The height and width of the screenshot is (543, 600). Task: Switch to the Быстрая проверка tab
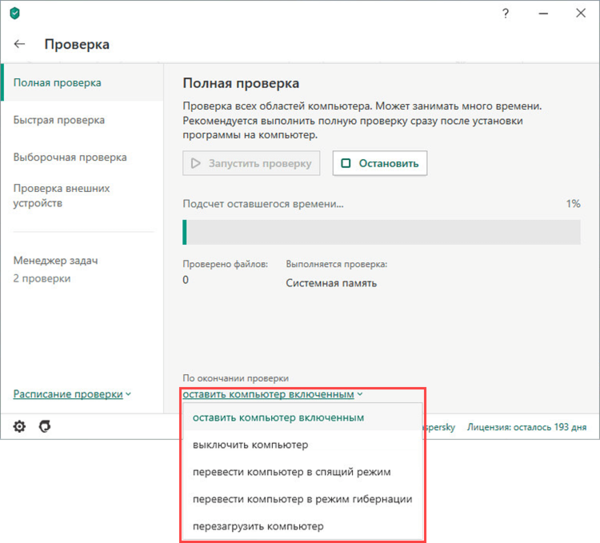pyautogui.click(x=59, y=120)
